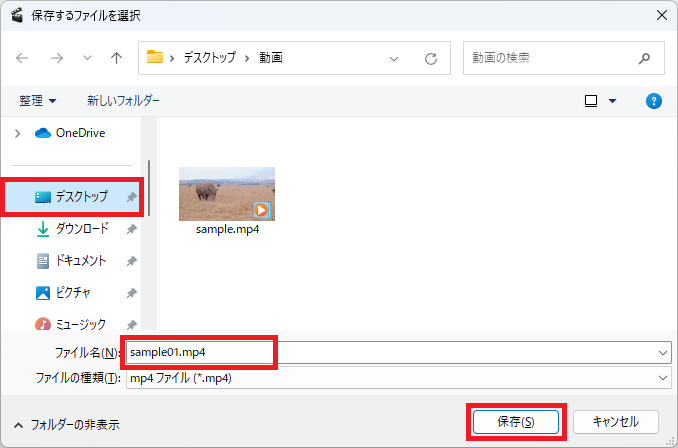The image size is (678, 448).
Task: Open the Organize menu
Action: pyautogui.click(x=38, y=101)
